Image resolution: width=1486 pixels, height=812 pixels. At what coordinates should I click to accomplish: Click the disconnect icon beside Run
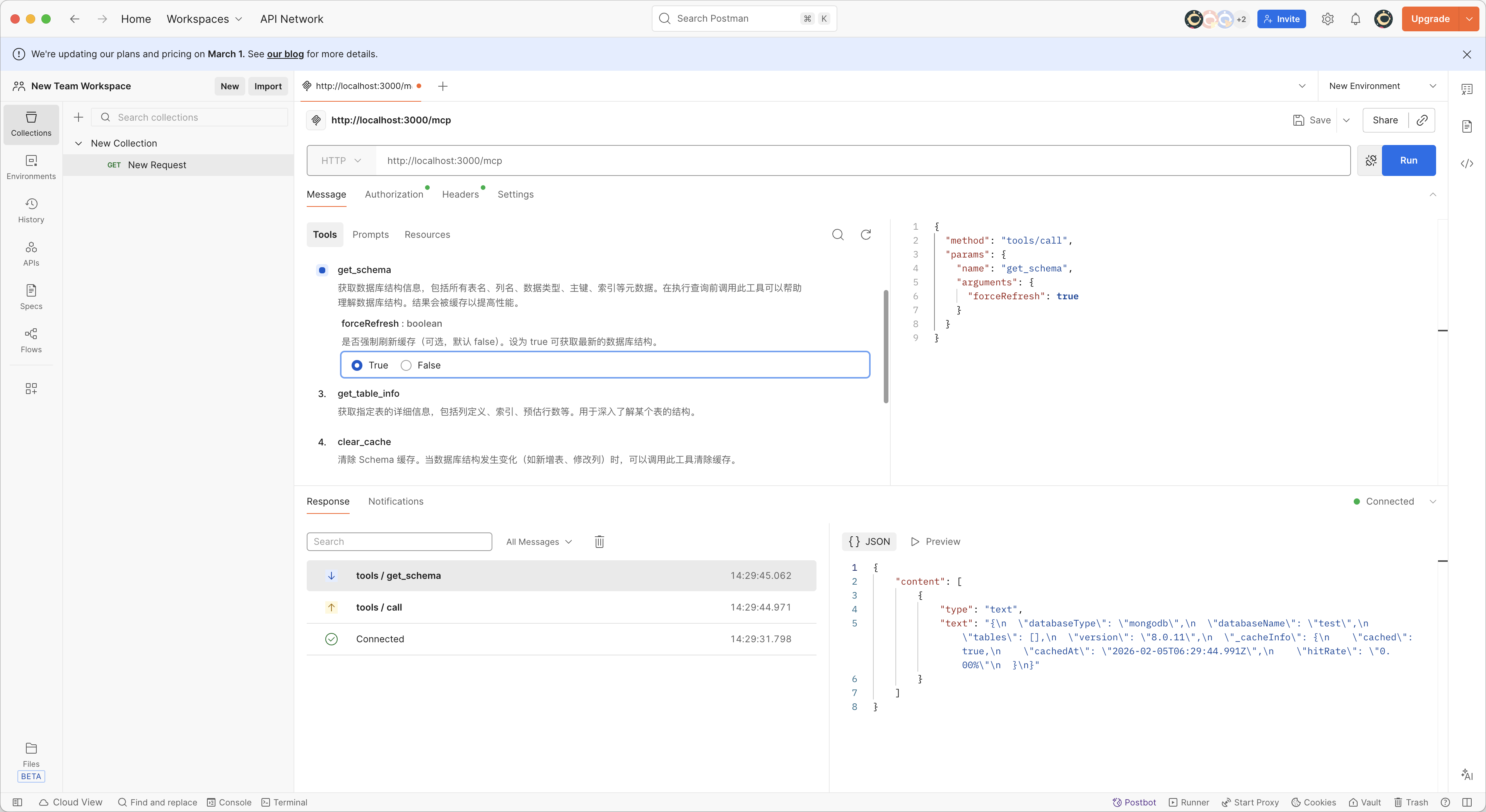click(1371, 160)
